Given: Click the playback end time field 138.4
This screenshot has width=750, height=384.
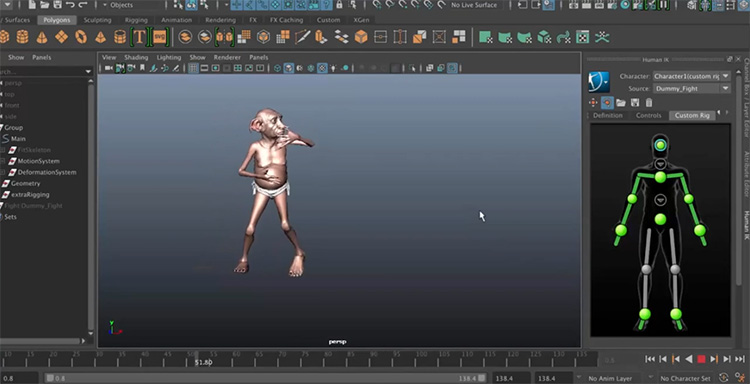Looking at the screenshot, I should tap(511, 378).
